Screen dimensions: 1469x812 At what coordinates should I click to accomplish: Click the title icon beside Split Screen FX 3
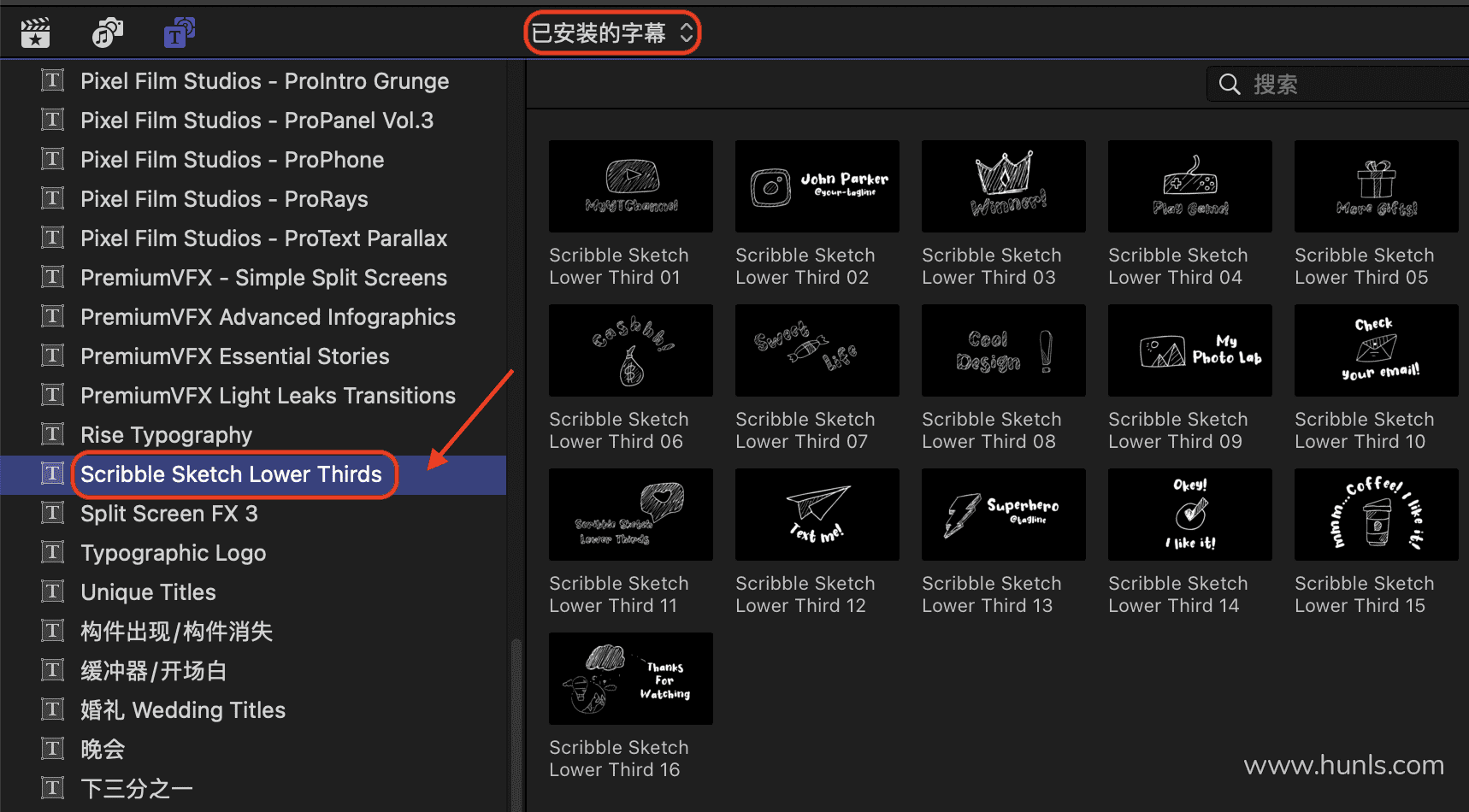[x=53, y=513]
